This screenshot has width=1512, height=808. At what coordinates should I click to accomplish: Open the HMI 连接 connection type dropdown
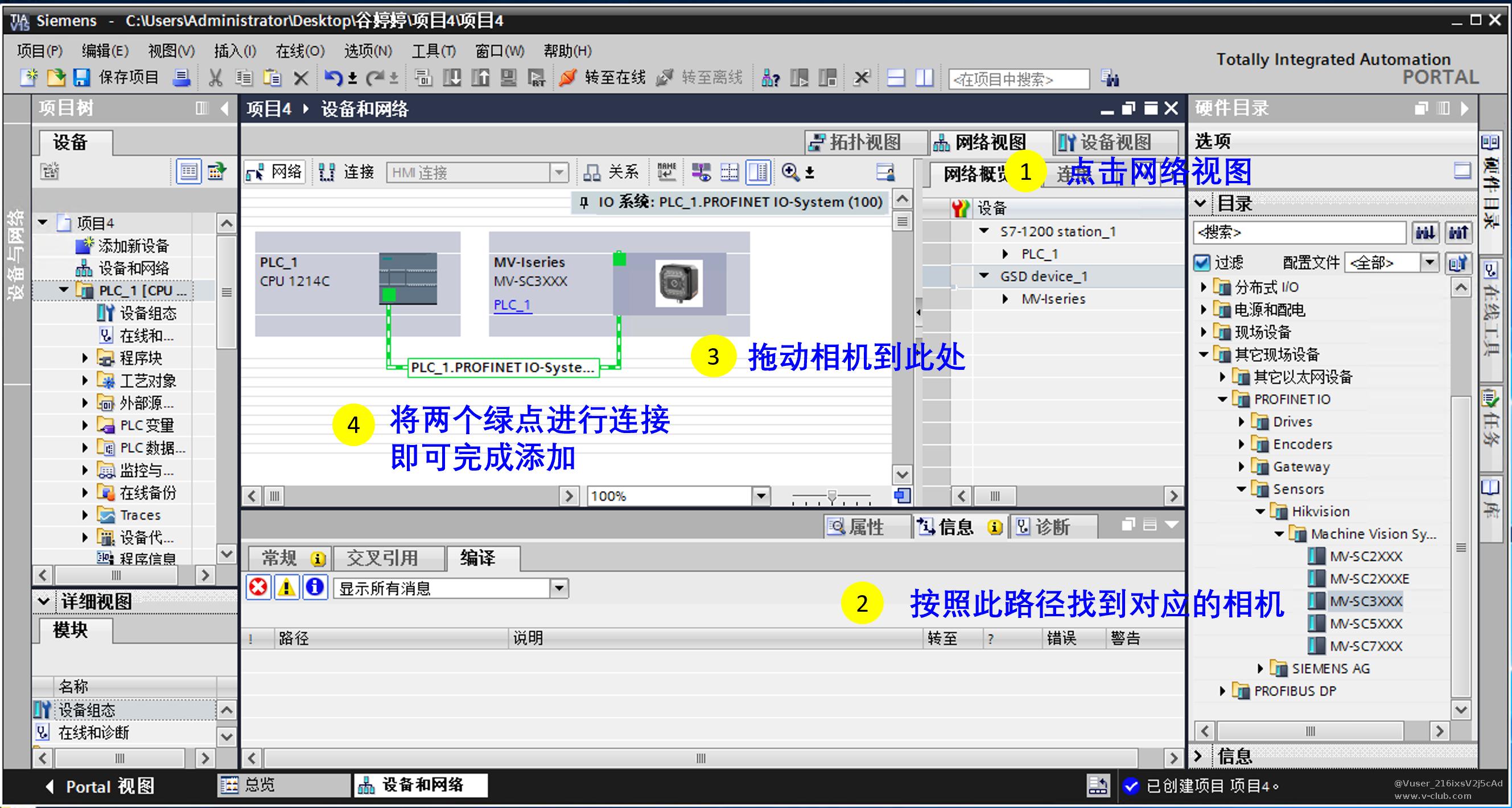(x=559, y=172)
